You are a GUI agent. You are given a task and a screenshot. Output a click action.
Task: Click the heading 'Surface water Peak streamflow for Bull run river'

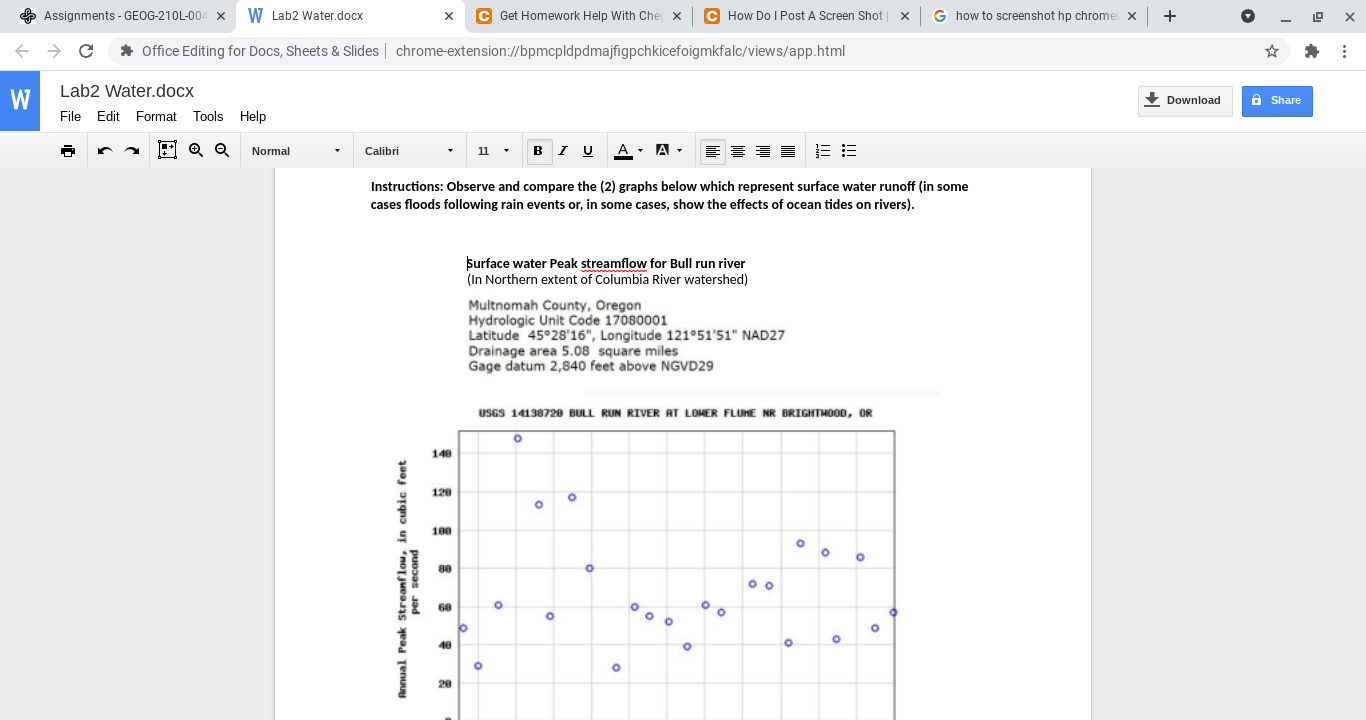pos(606,264)
